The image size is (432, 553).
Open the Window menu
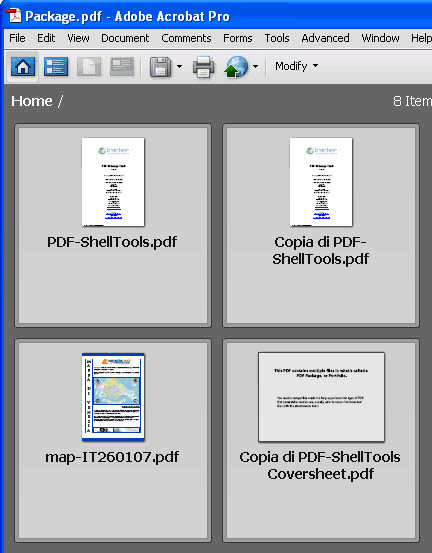tap(380, 38)
